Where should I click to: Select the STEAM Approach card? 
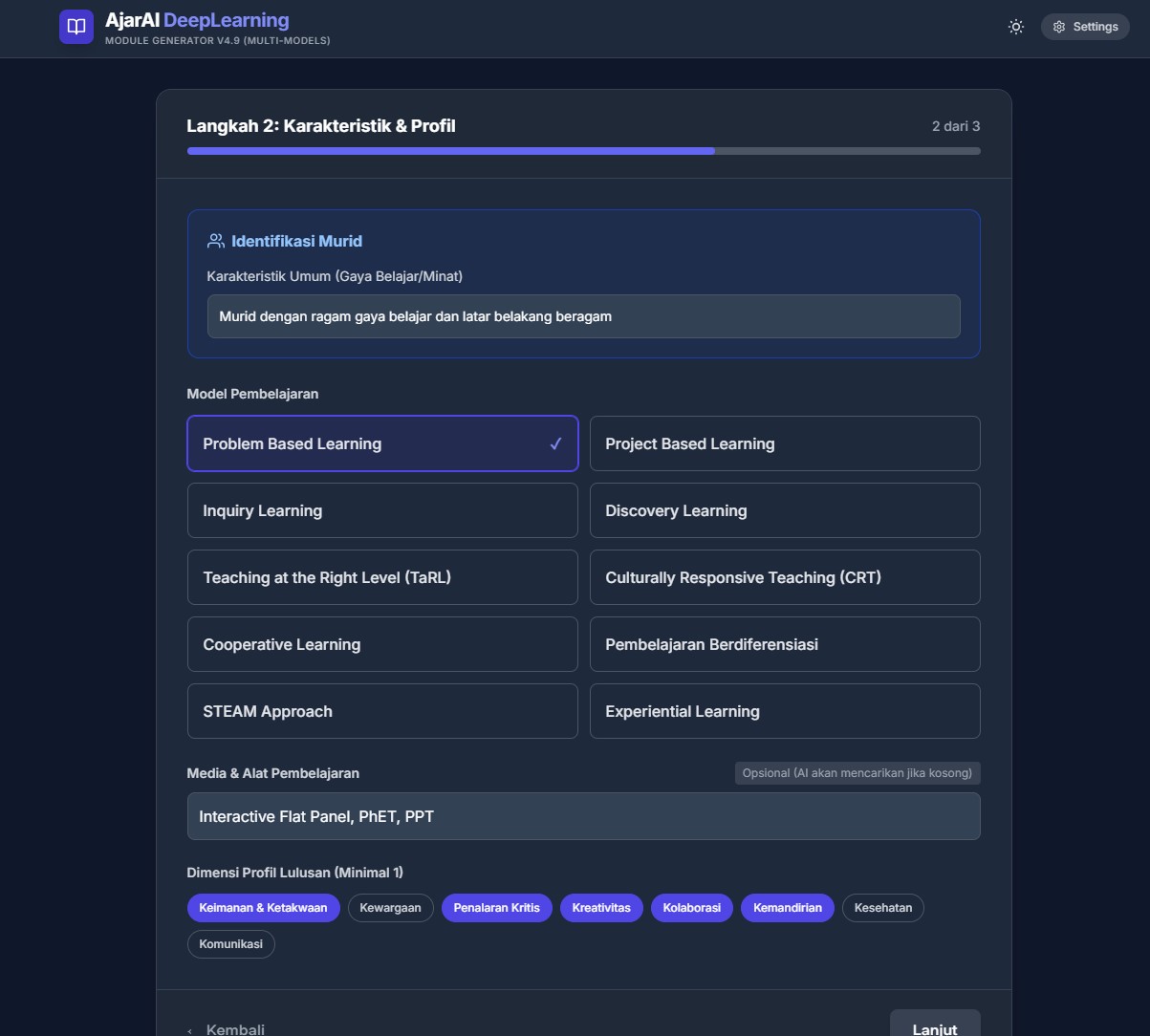tap(382, 711)
